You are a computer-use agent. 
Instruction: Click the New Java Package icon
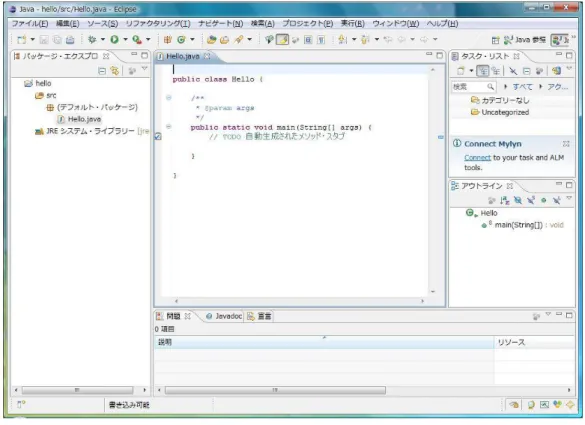pyautogui.click(x=168, y=40)
